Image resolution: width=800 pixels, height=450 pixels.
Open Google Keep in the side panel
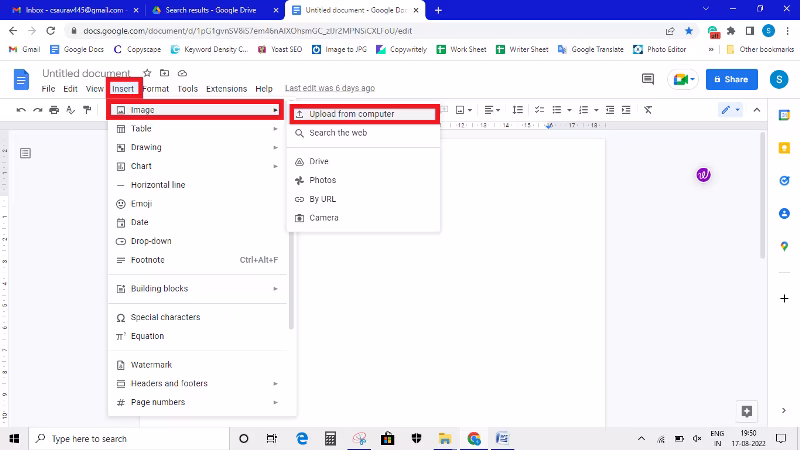(x=784, y=148)
